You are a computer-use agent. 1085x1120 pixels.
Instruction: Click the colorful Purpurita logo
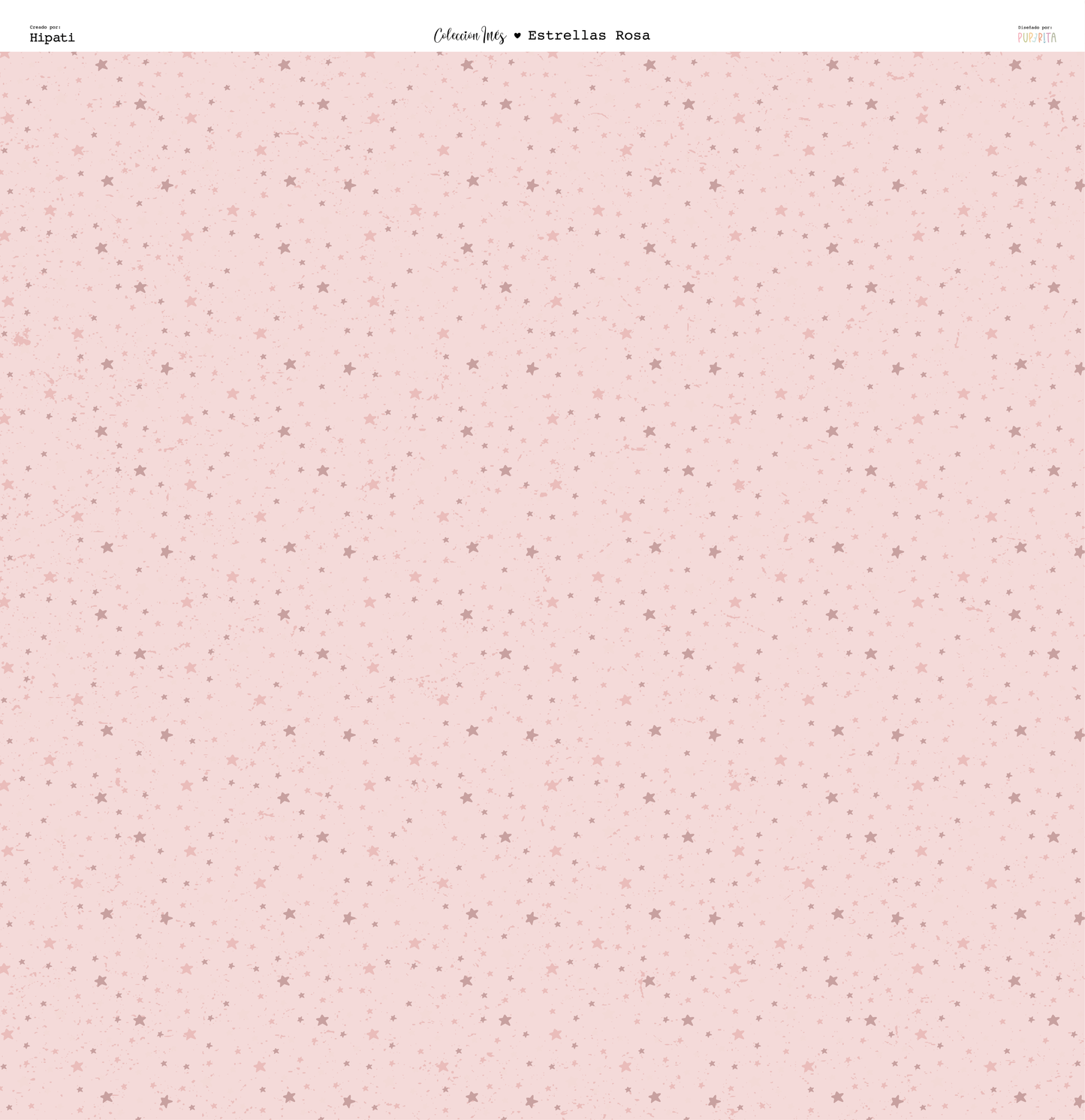pyautogui.click(x=1036, y=38)
